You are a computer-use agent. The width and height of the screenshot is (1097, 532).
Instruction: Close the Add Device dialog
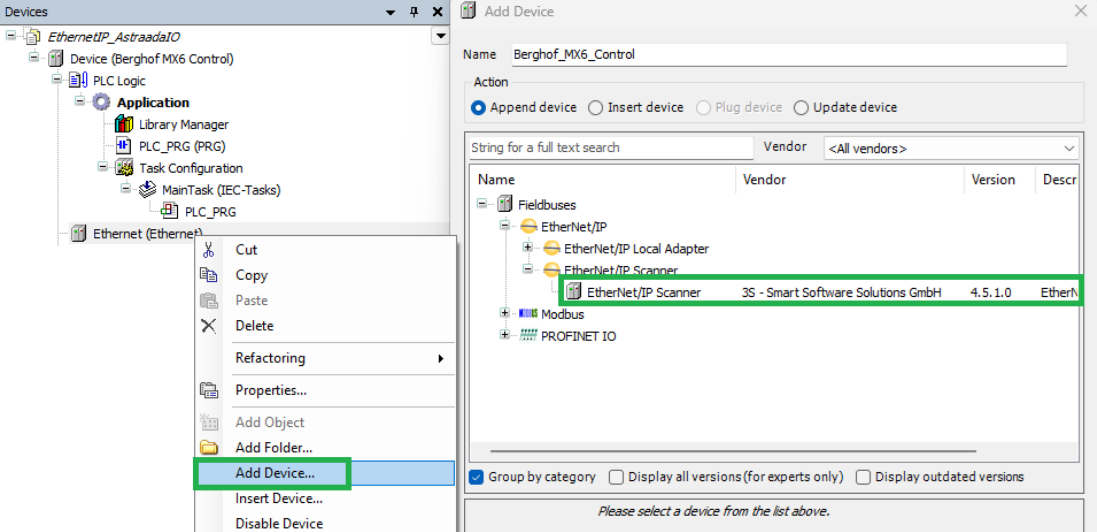[1080, 11]
